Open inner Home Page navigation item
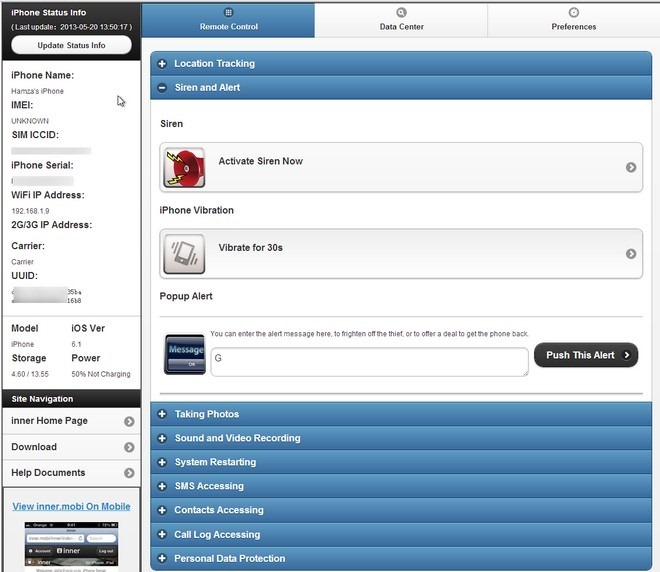The width and height of the screenshot is (660, 572). (x=72, y=421)
